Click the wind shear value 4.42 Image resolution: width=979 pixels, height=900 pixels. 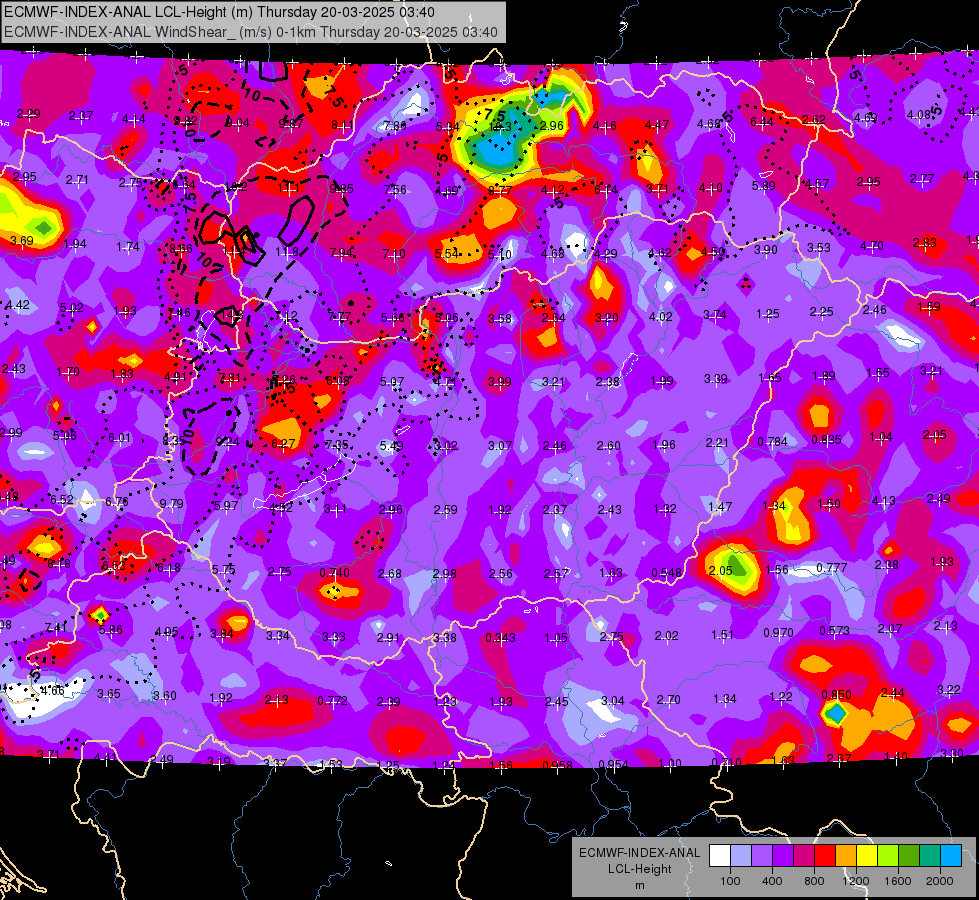(x=17, y=305)
